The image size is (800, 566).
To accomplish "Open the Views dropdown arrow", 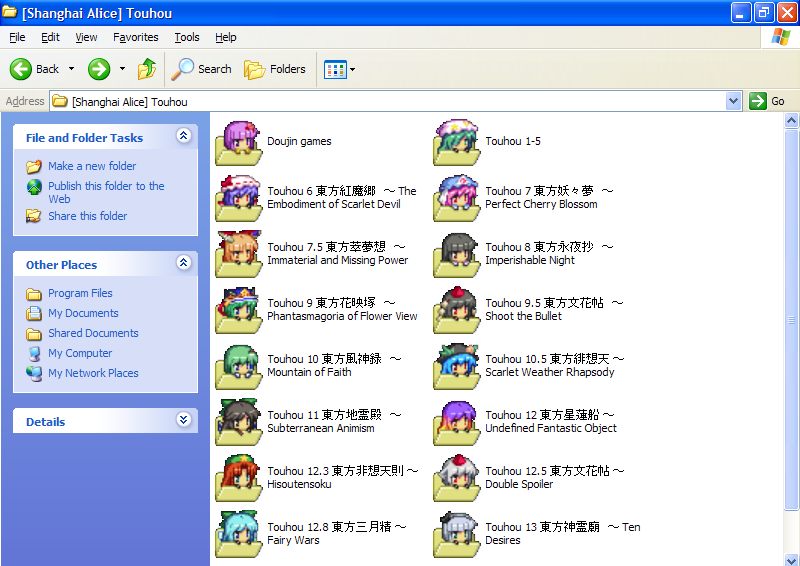I will pos(352,69).
